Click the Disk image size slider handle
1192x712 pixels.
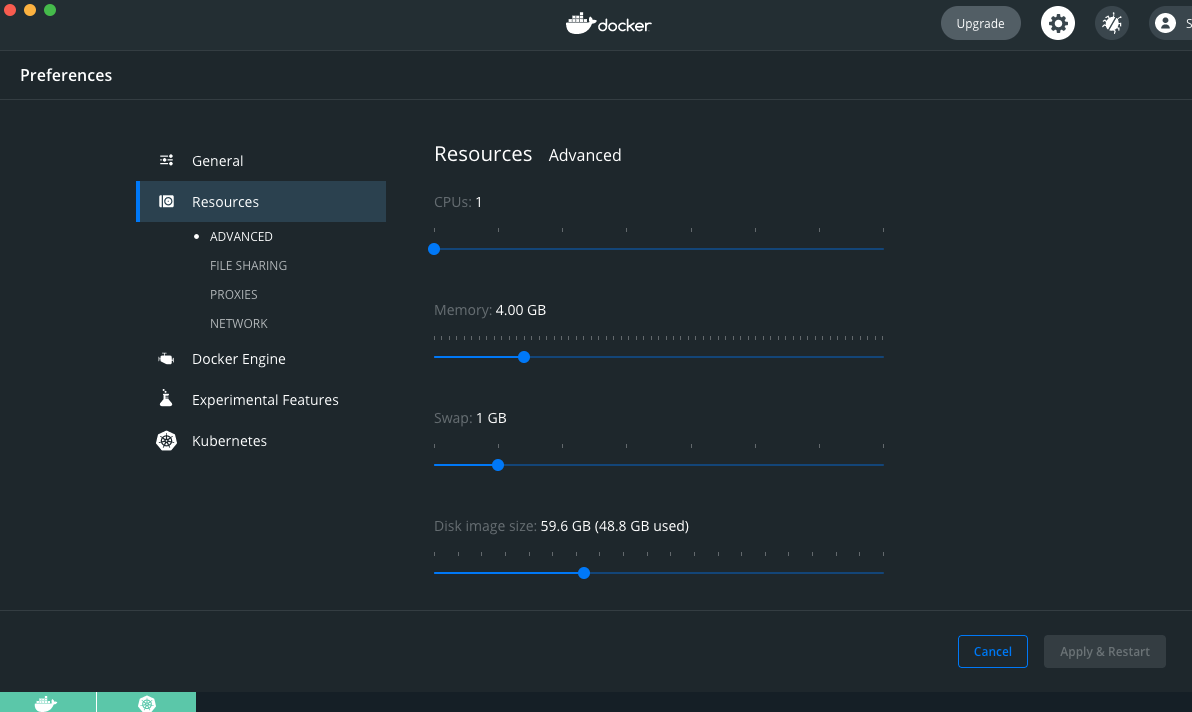point(584,573)
